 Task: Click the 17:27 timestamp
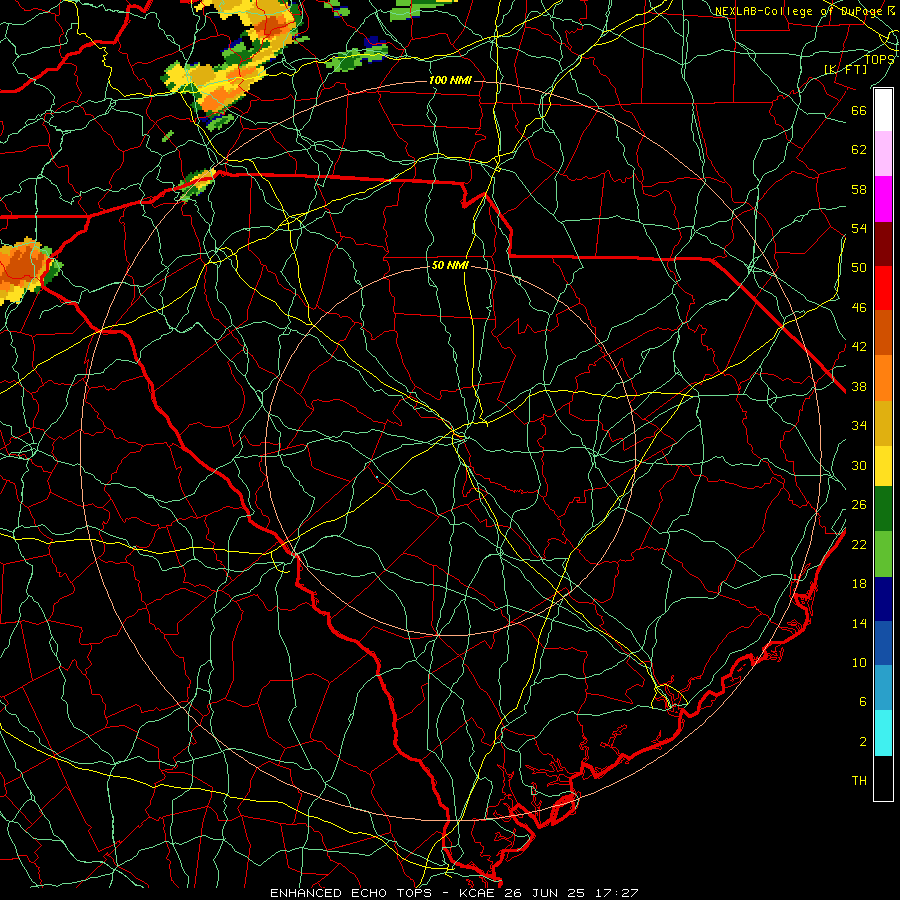pyautogui.click(x=618, y=893)
